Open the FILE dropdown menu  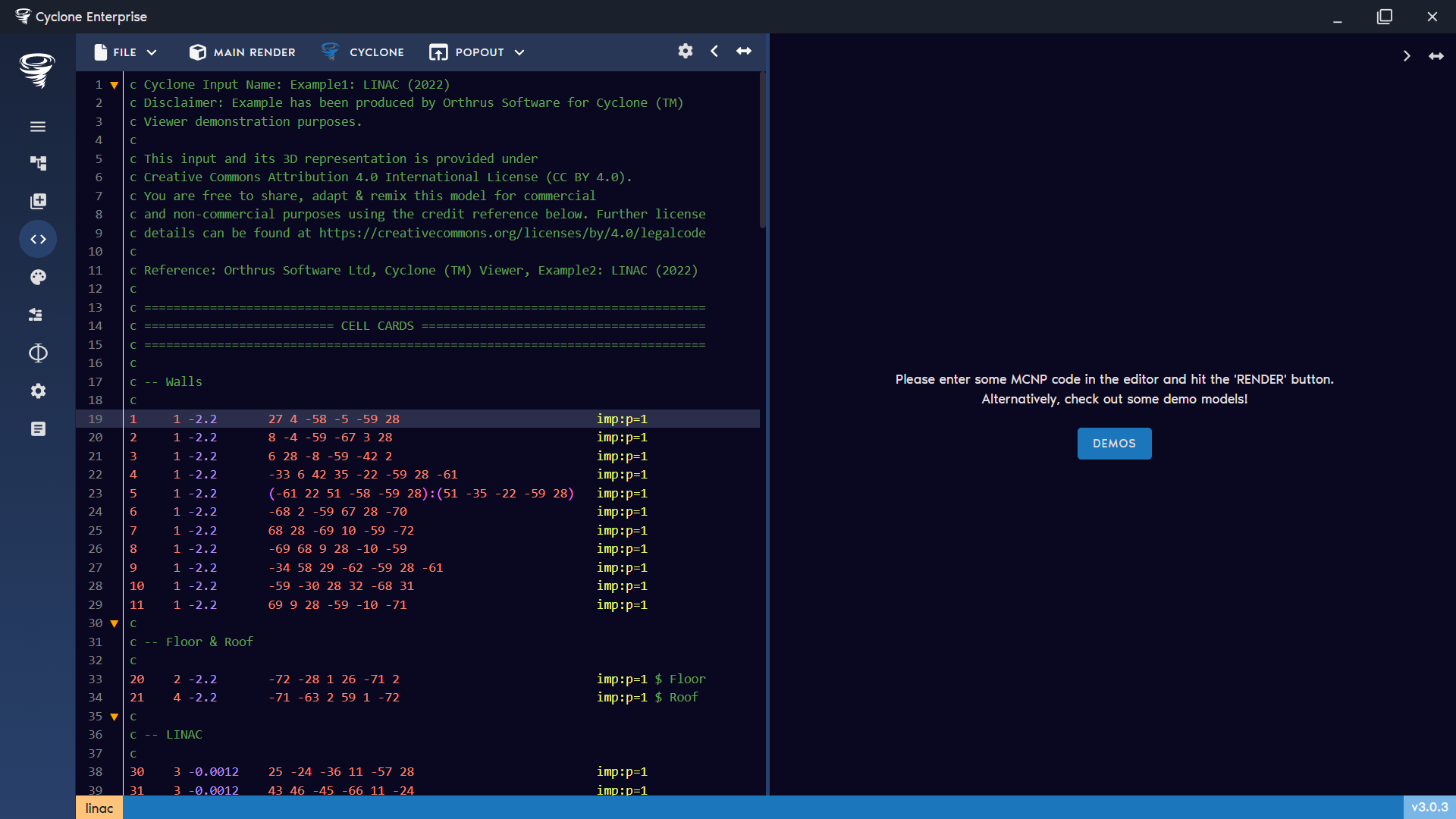tap(124, 52)
